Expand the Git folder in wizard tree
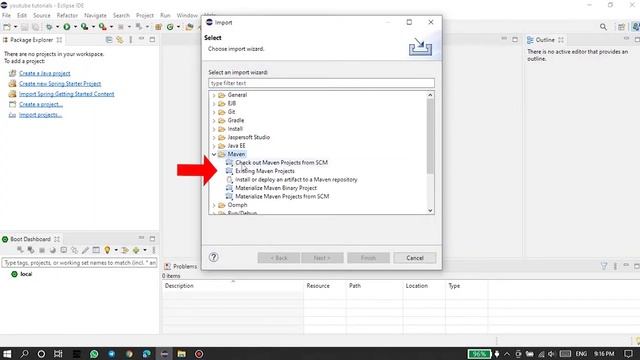The image size is (640, 360). pos(214,112)
